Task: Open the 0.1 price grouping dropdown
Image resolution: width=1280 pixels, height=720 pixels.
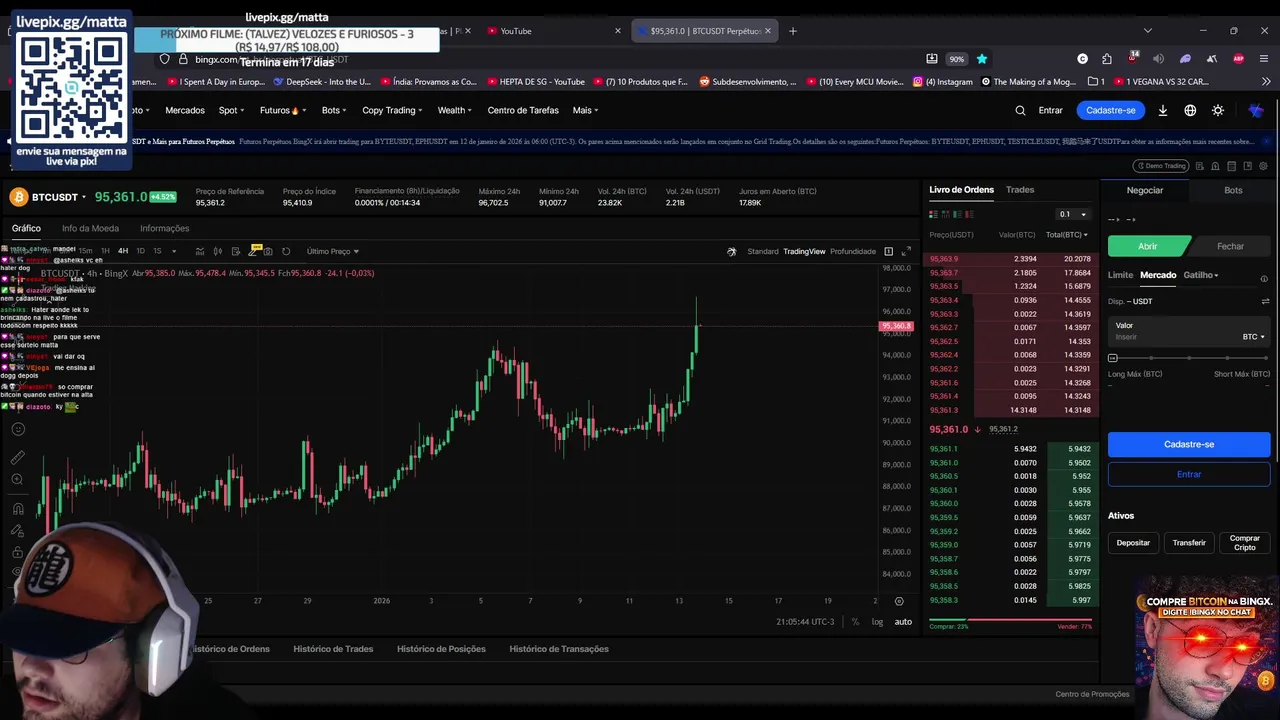Action: point(1074,214)
